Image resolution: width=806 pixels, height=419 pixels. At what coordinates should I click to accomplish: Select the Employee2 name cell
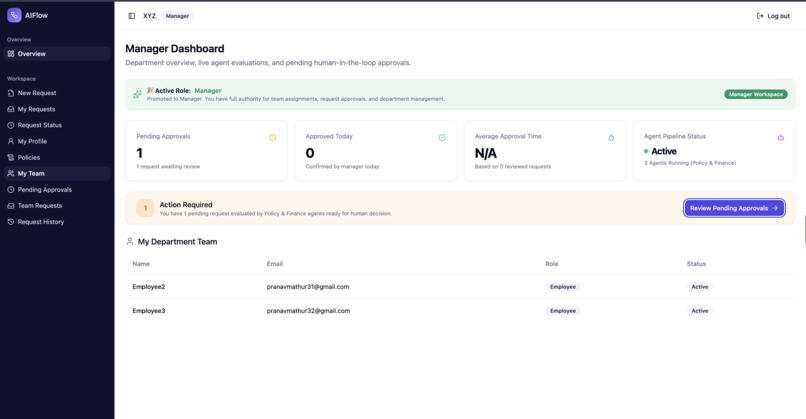149,287
